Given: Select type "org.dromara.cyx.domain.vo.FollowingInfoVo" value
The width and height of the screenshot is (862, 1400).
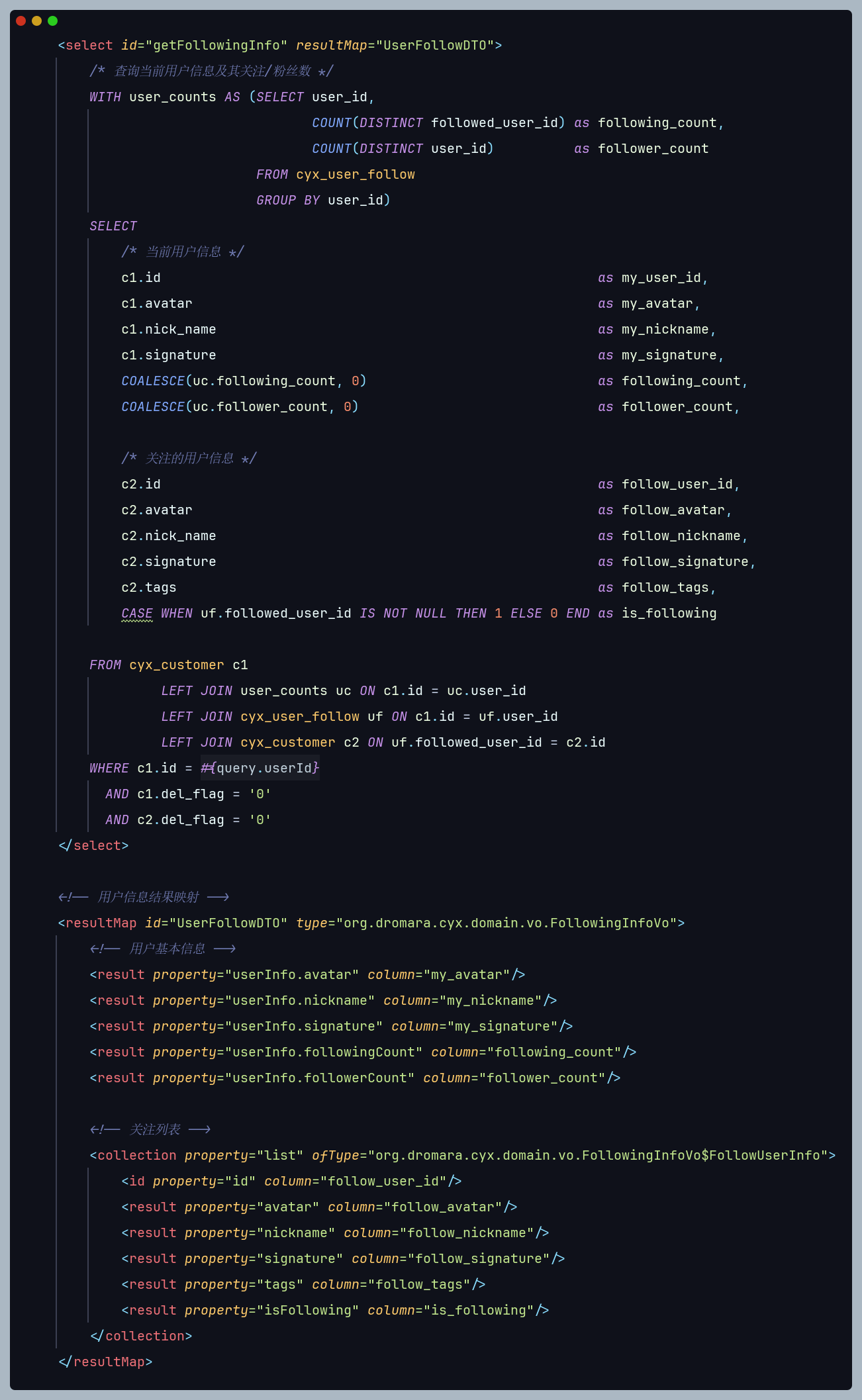Looking at the screenshot, I should pyautogui.click(x=506, y=923).
